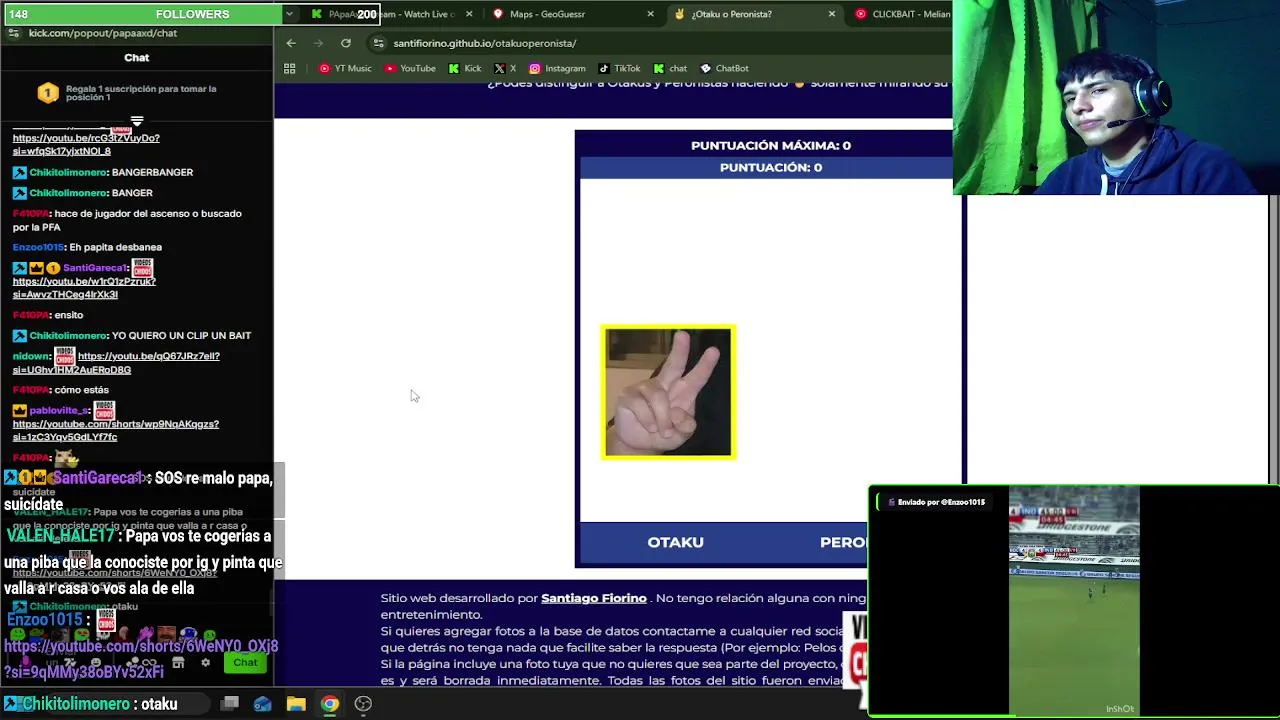Open the Instagram bookmark
This screenshot has width=1280, height=720.
pyautogui.click(x=557, y=68)
